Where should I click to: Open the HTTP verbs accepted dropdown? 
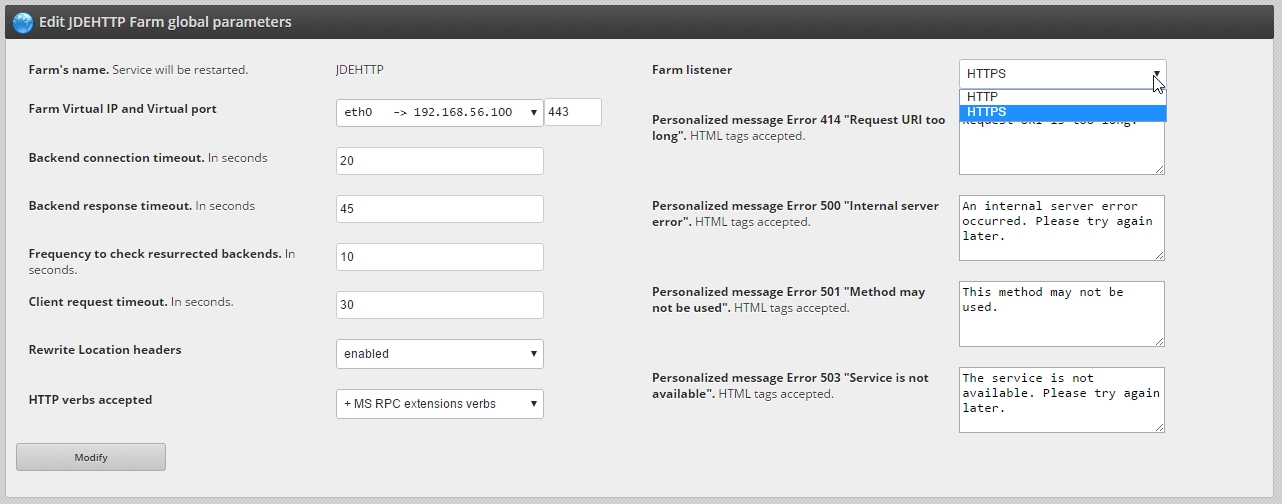[440, 404]
